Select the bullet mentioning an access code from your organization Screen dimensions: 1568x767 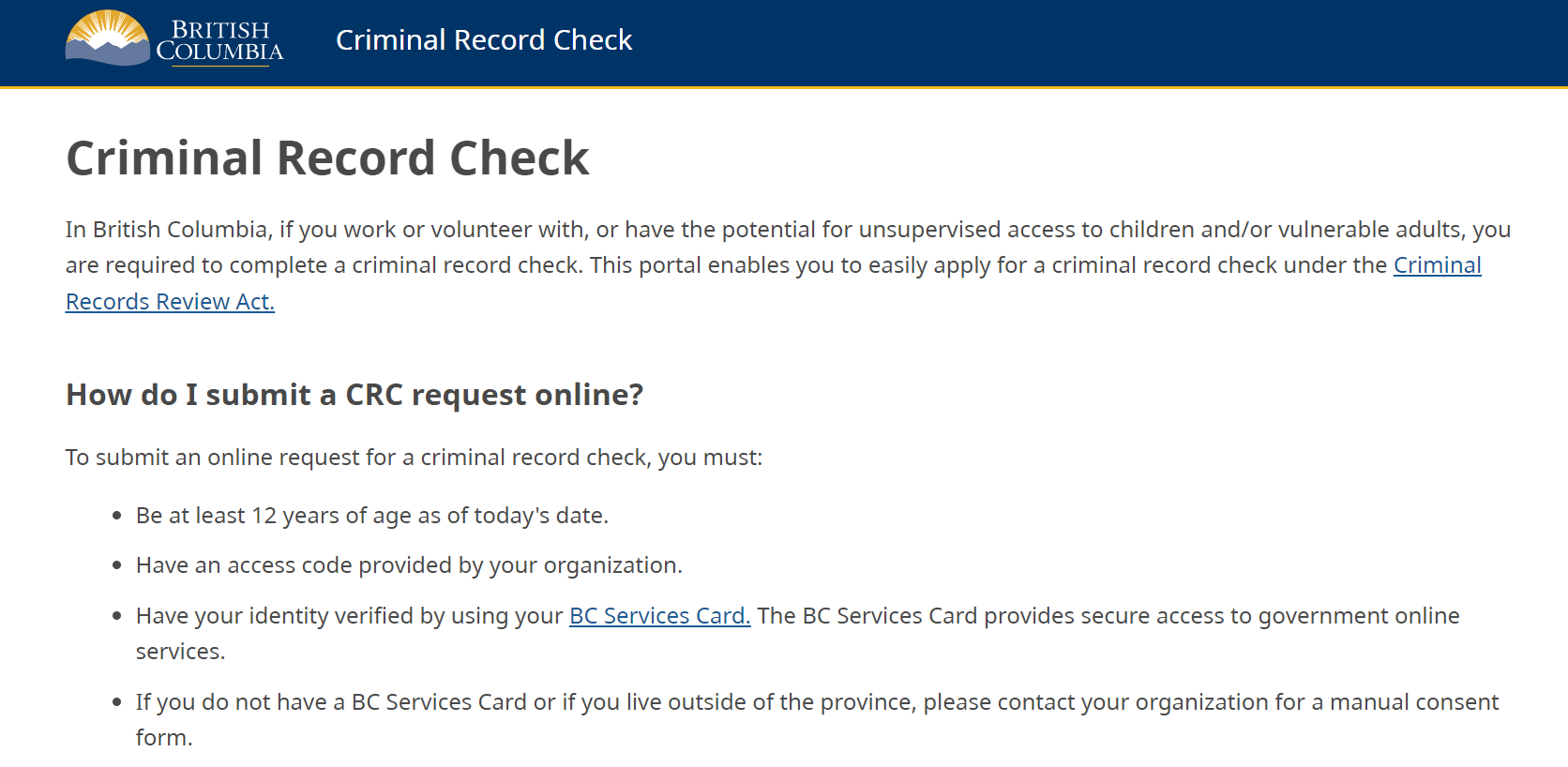coord(410,564)
